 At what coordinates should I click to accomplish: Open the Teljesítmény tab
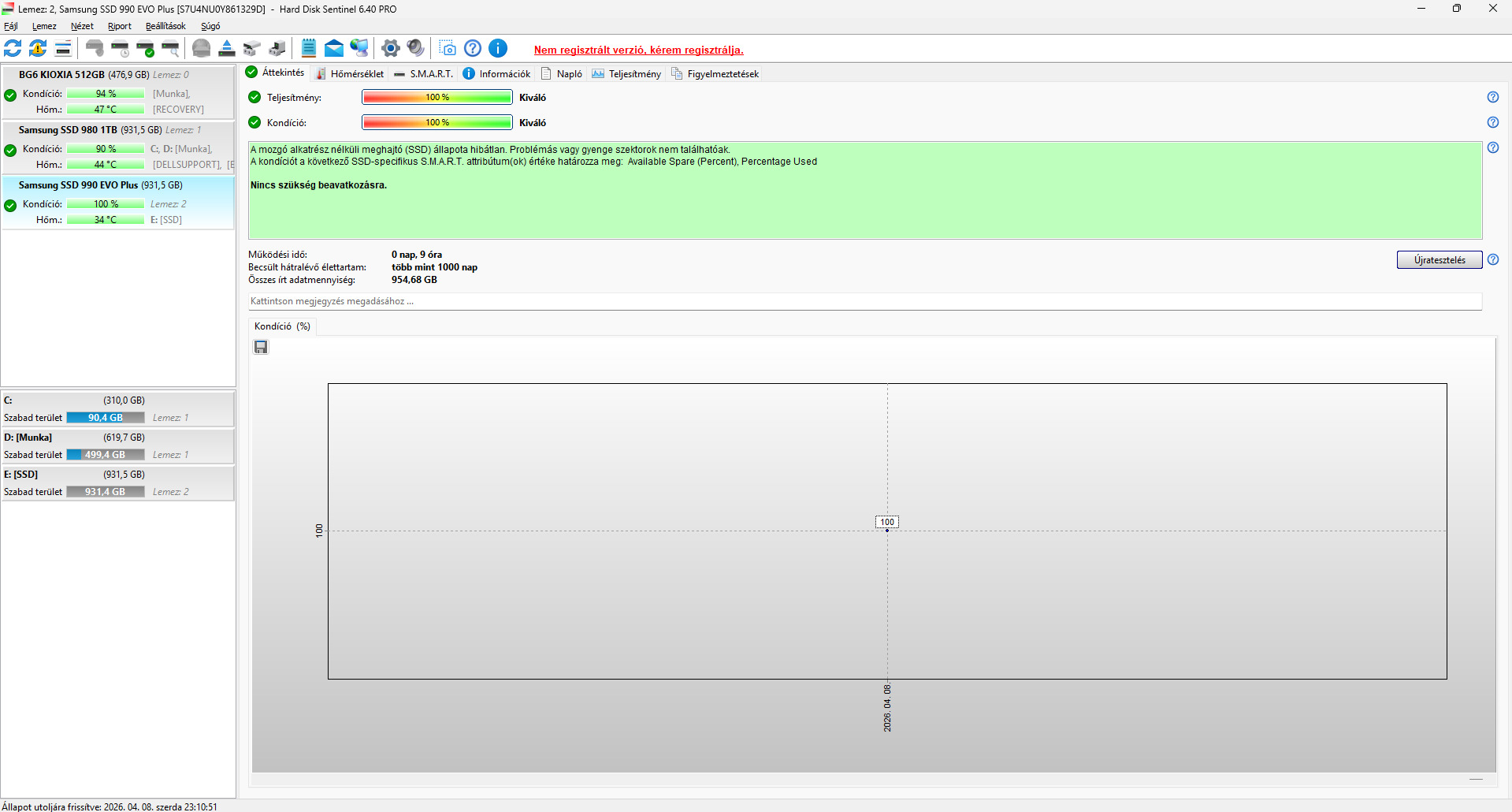click(x=627, y=73)
